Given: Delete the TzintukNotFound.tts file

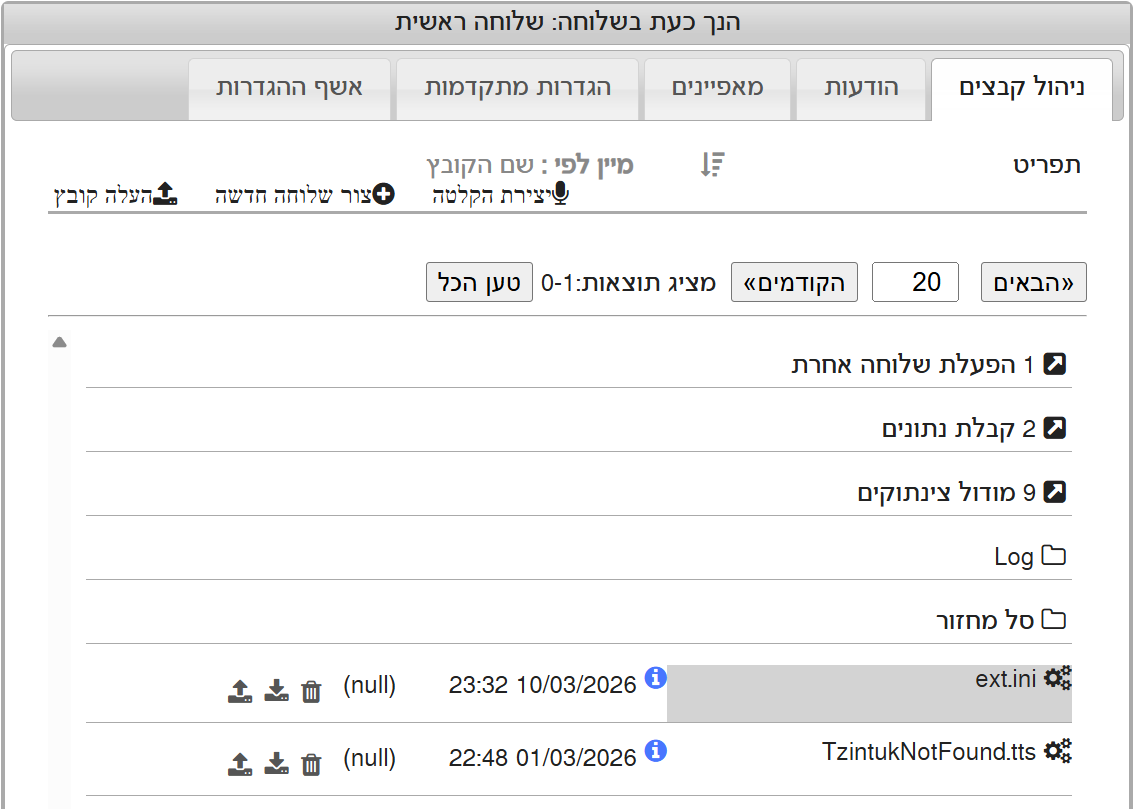Looking at the screenshot, I should pos(312,765).
